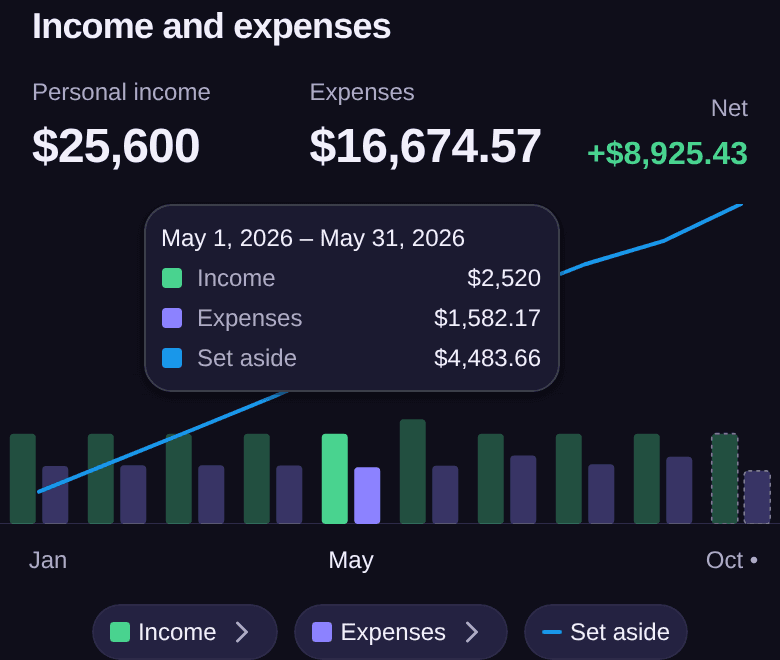
Task: Expand the Income chip chevron
Action: point(242,632)
